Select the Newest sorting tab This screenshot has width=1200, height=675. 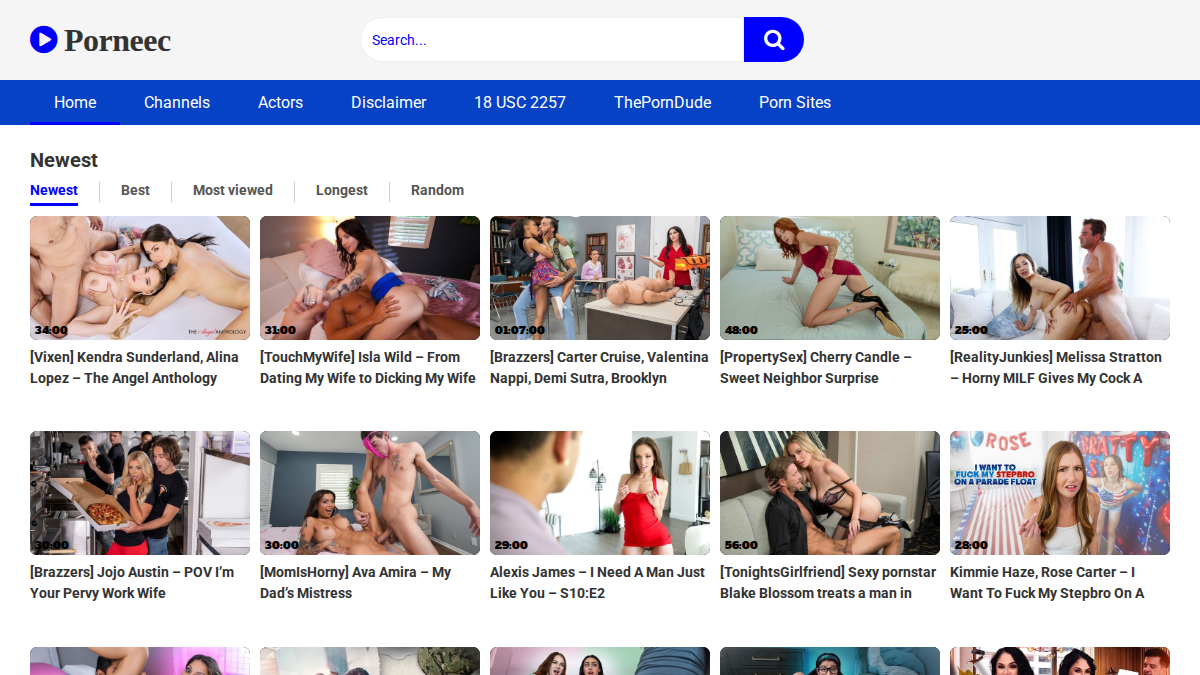point(54,190)
